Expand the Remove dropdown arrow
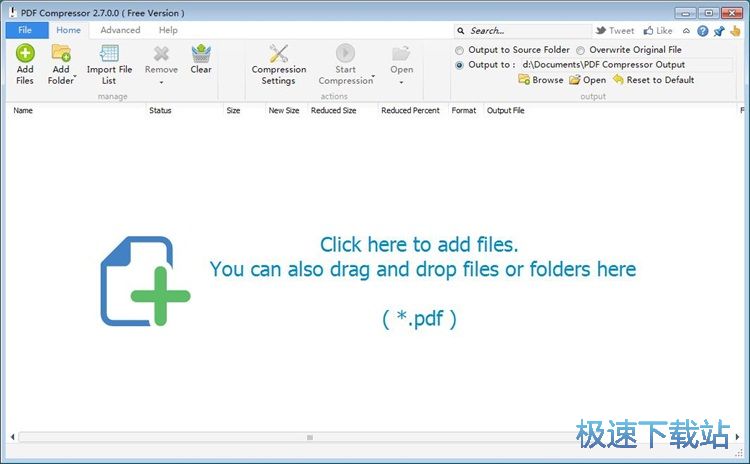Image resolution: width=750 pixels, height=464 pixels. click(161, 82)
